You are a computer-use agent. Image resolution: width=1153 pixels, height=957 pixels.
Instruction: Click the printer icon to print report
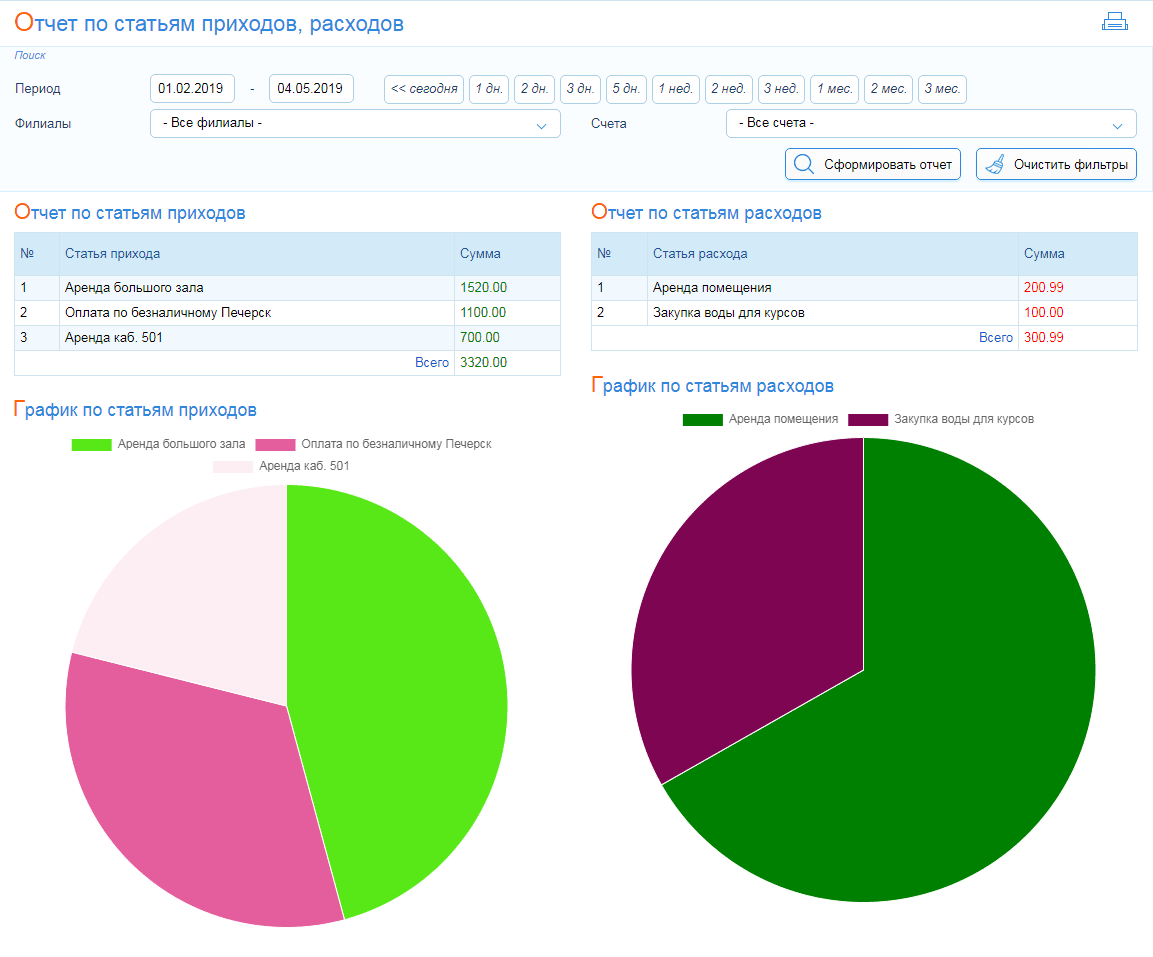(1114, 22)
